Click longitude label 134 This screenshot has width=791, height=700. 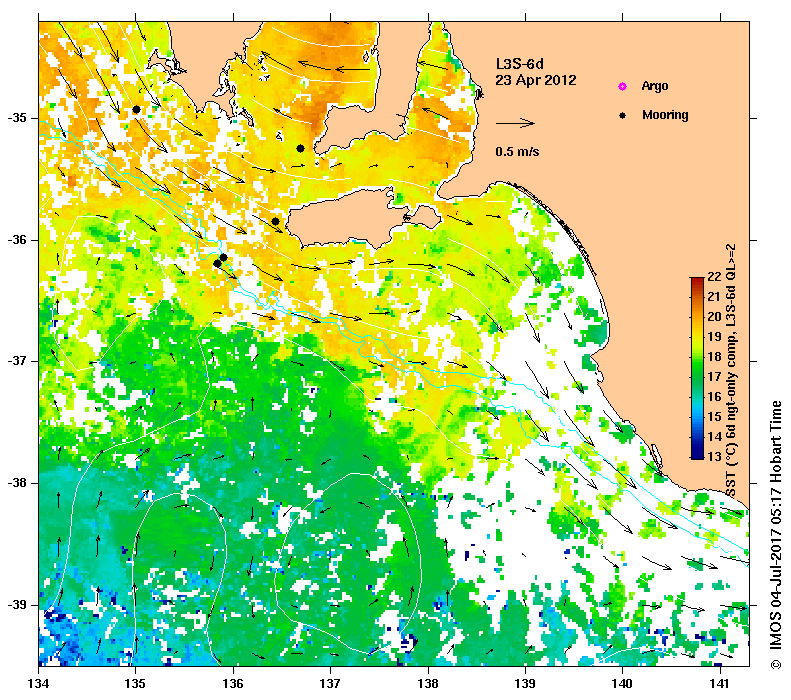point(39,684)
